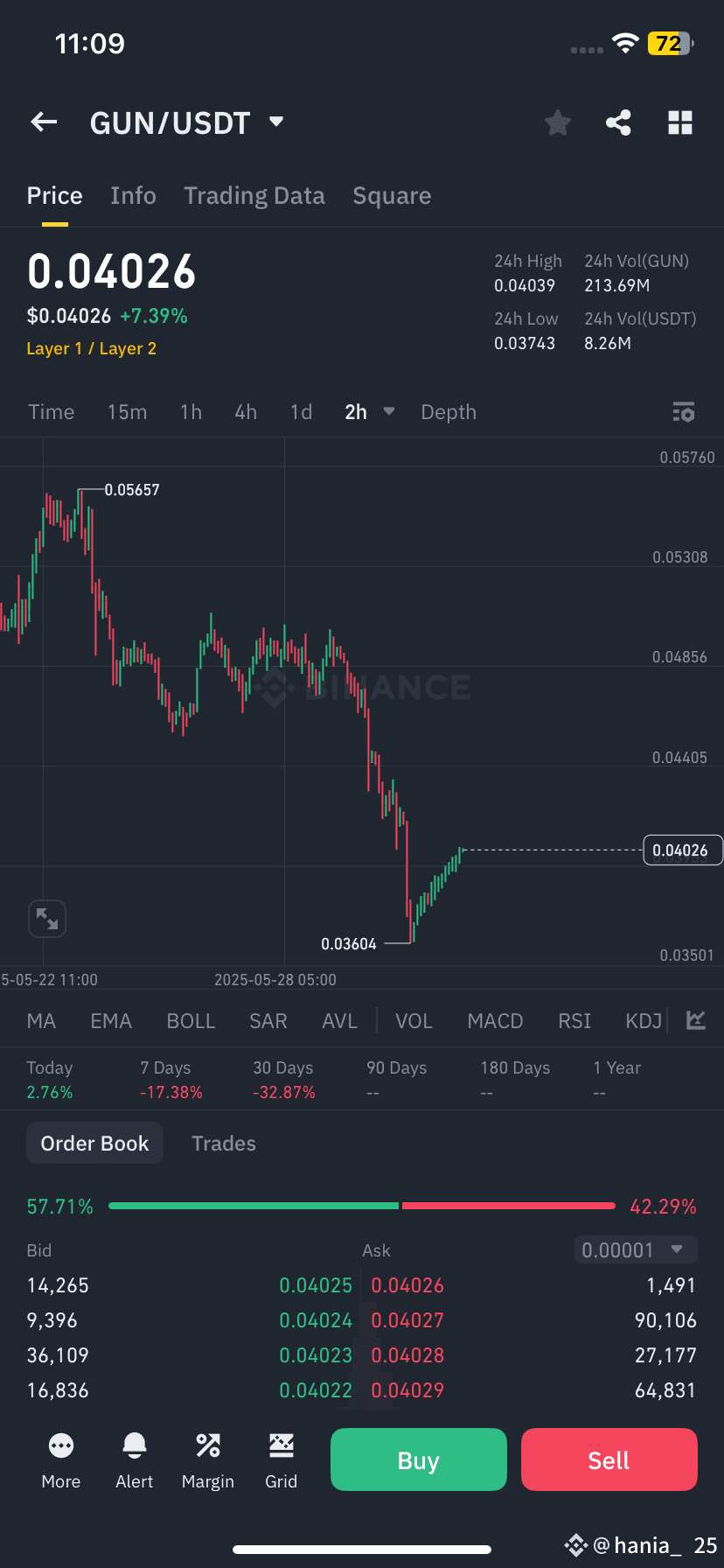Tap the 30 Days -32.87% performance
The height and width of the screenshot is (1568, 724).
click(284, 1080)
